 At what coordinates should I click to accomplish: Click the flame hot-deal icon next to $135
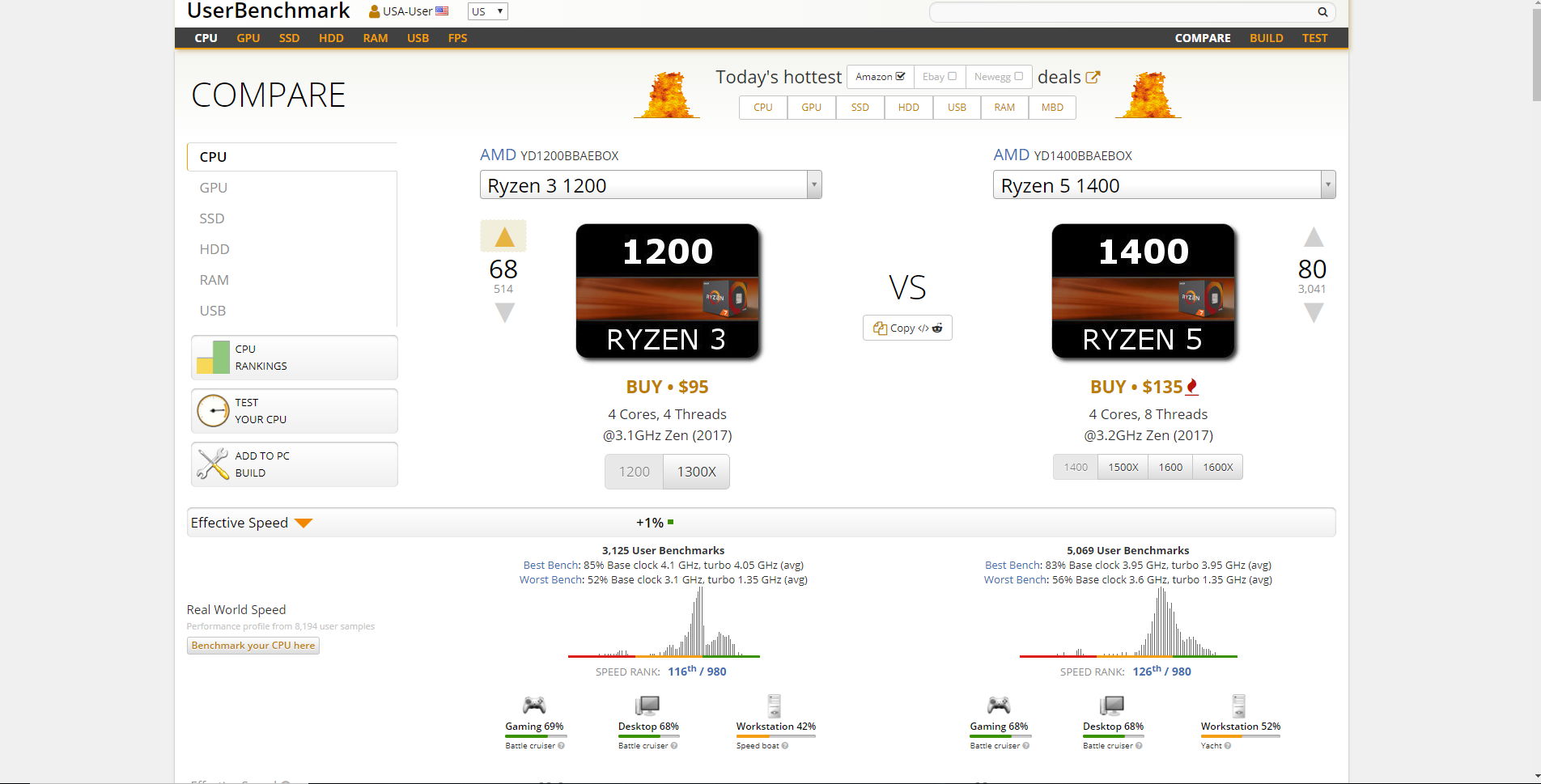click(x=1191, y=387)
